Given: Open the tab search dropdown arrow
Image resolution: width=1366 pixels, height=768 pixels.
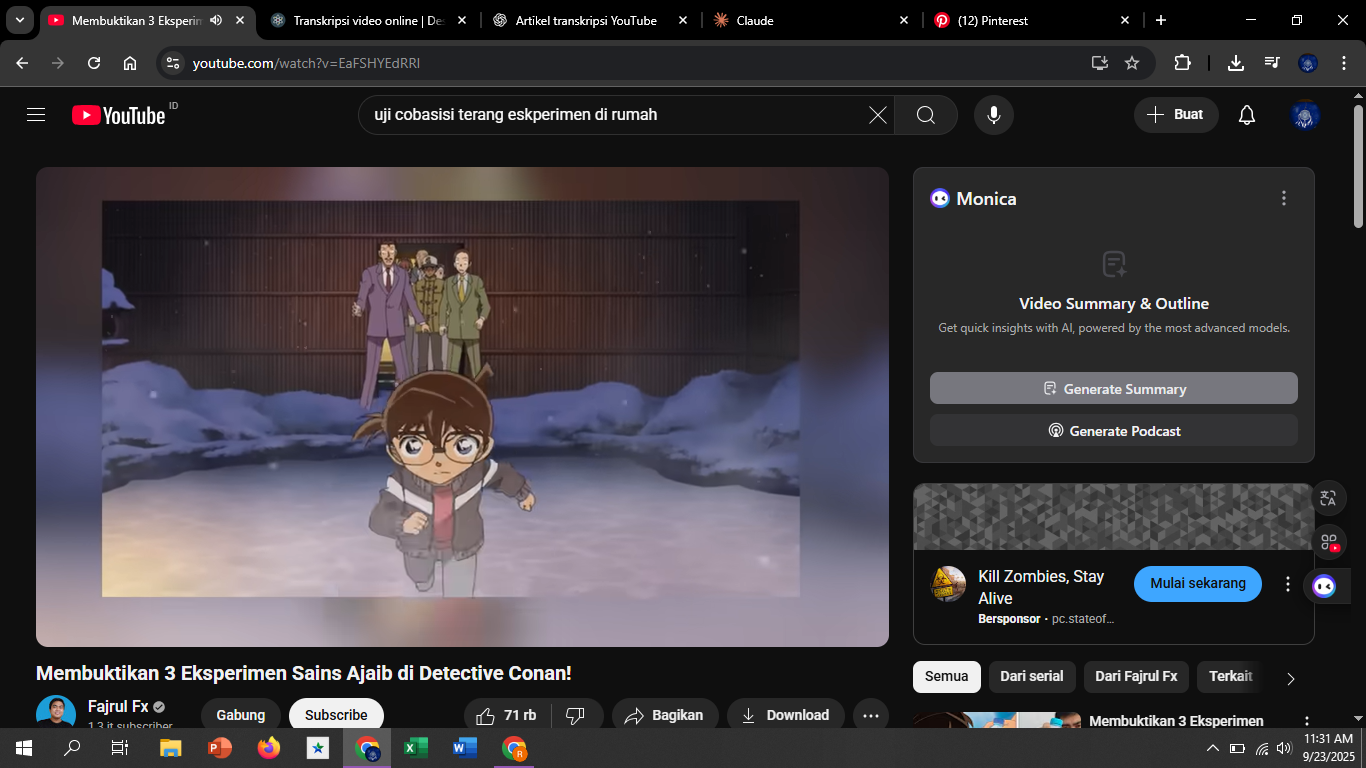Looking at the screenshot, I should (x=19, y=20).
